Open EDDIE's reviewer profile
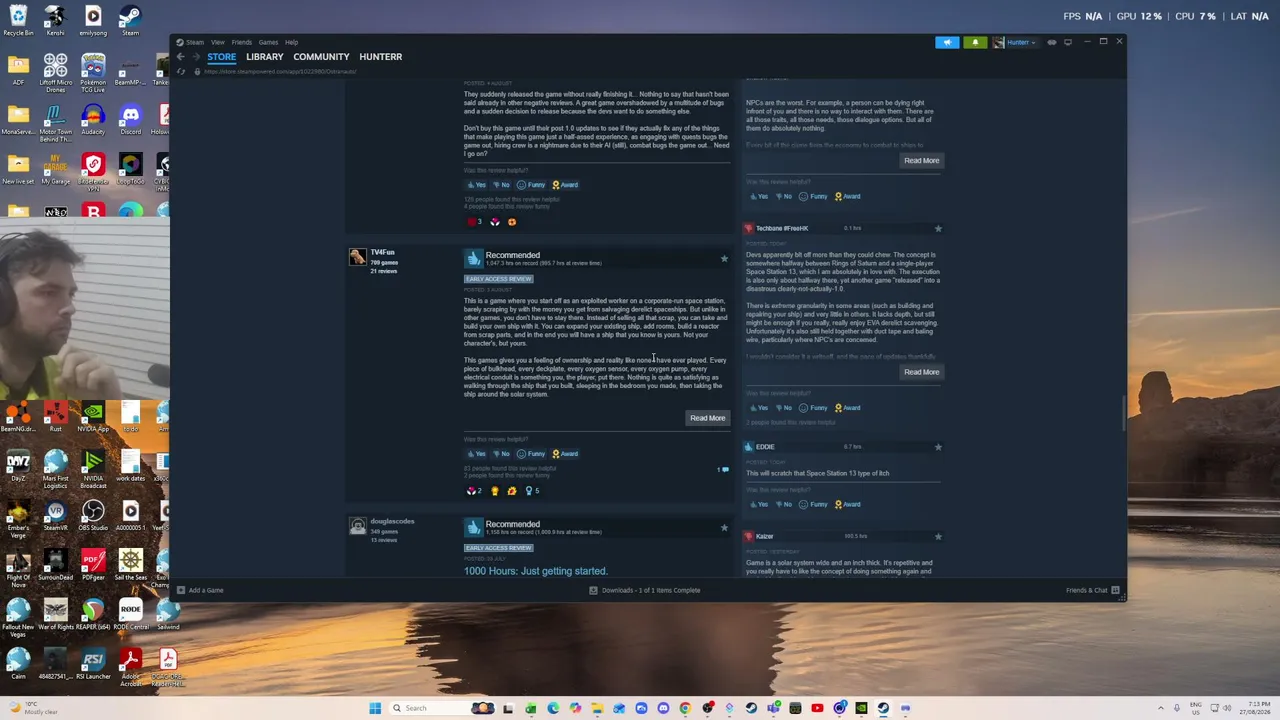The width and height of the screenshot is (1280, 720). click(x=765, y=447)
